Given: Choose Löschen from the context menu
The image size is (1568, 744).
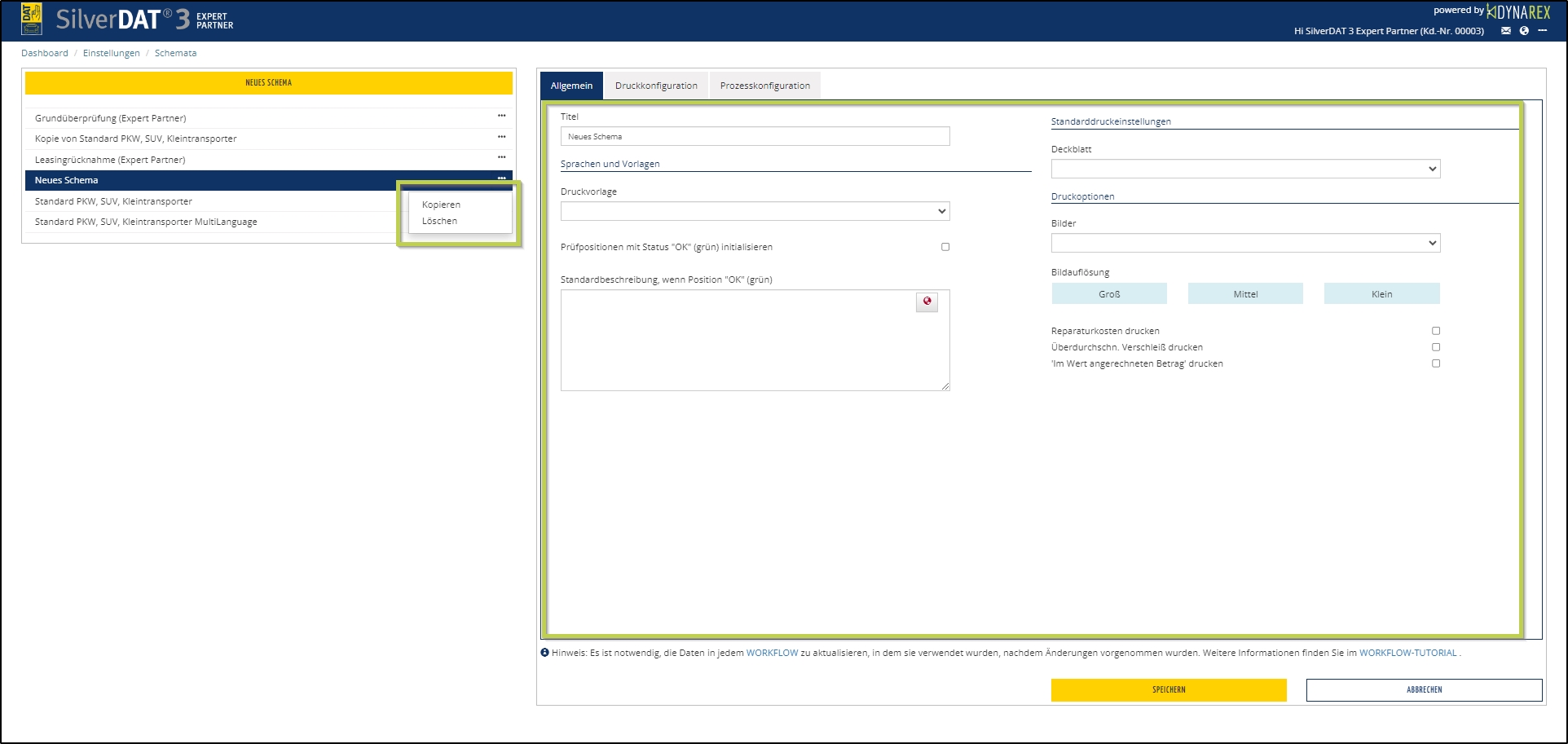Looking at the screenshot, I should [x=439, y=221].
